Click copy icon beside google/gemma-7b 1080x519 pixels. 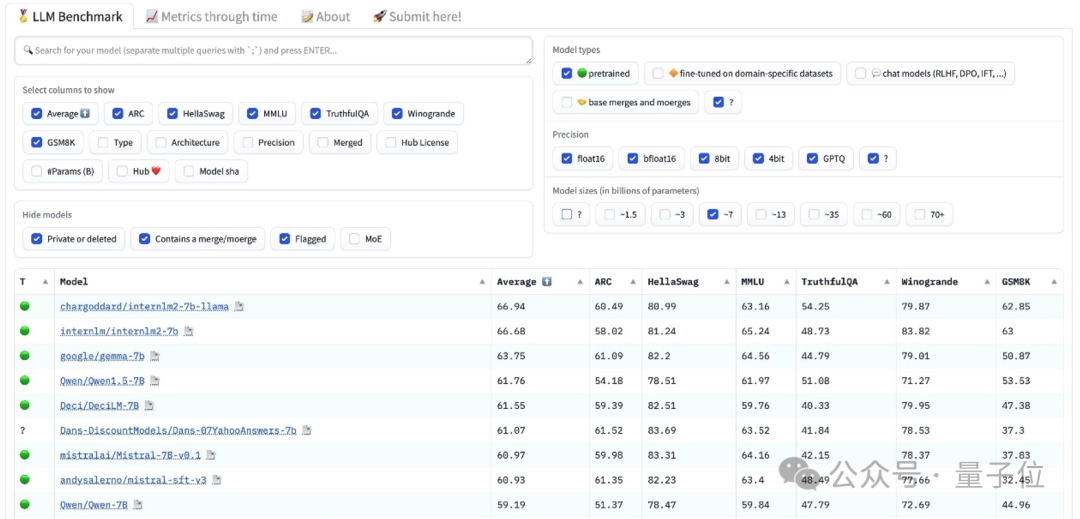pyautogui.click(x=154, y=356)
